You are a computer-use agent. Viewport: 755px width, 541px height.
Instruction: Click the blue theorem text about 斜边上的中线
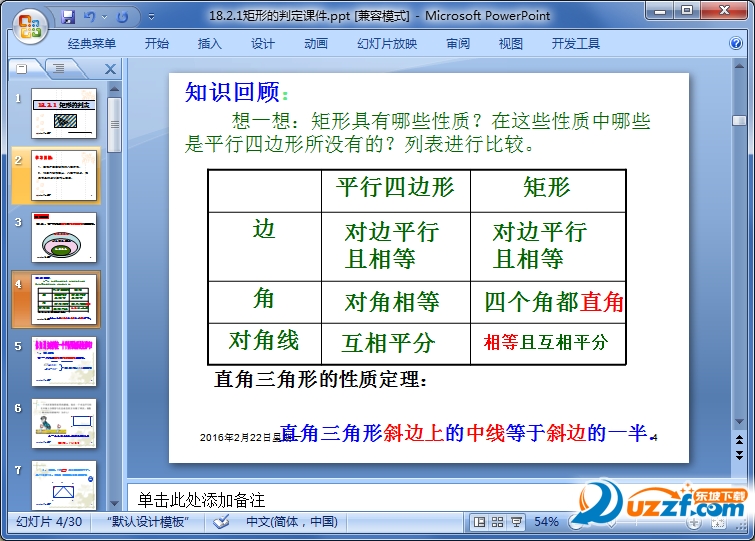[466, 432]
